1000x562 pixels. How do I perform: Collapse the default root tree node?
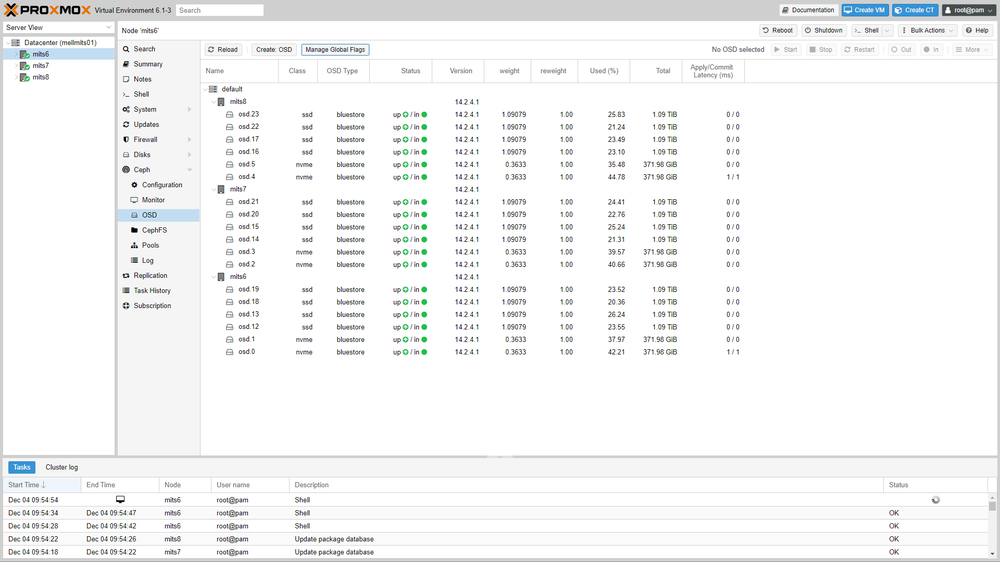click(x=205, y=89)
